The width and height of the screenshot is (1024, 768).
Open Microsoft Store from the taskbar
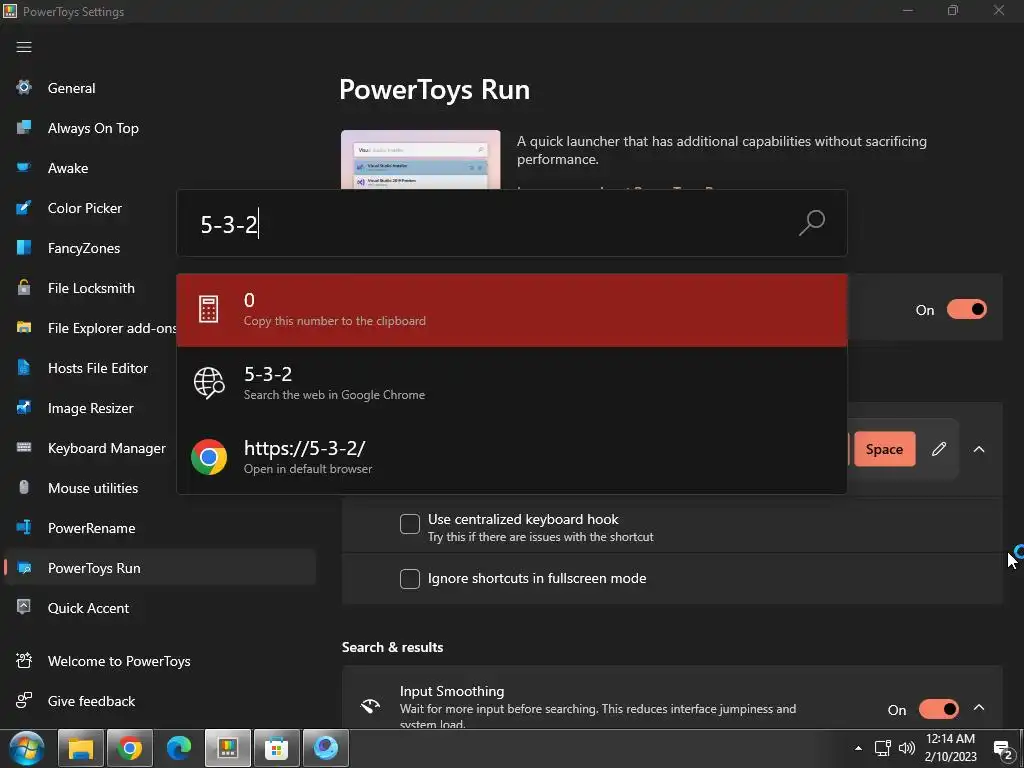coord(276,748)
